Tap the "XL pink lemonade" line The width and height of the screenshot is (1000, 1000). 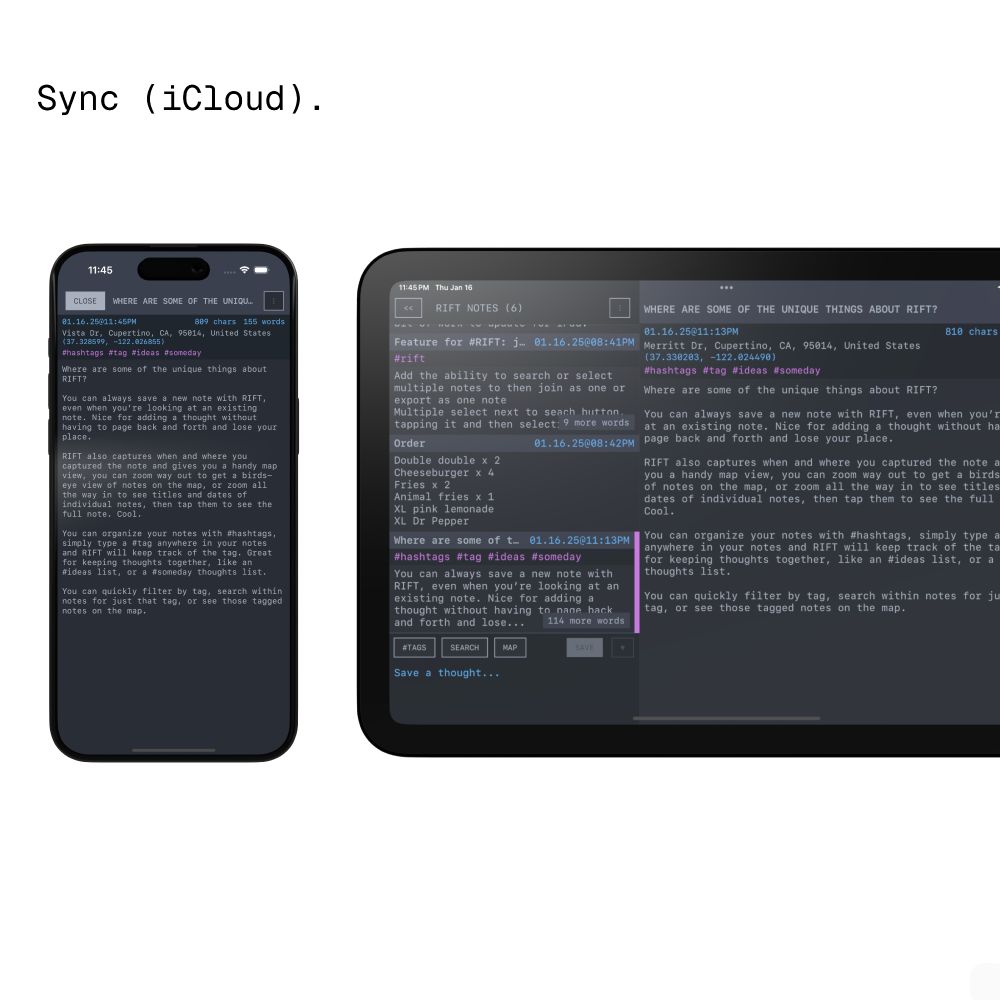444,509
